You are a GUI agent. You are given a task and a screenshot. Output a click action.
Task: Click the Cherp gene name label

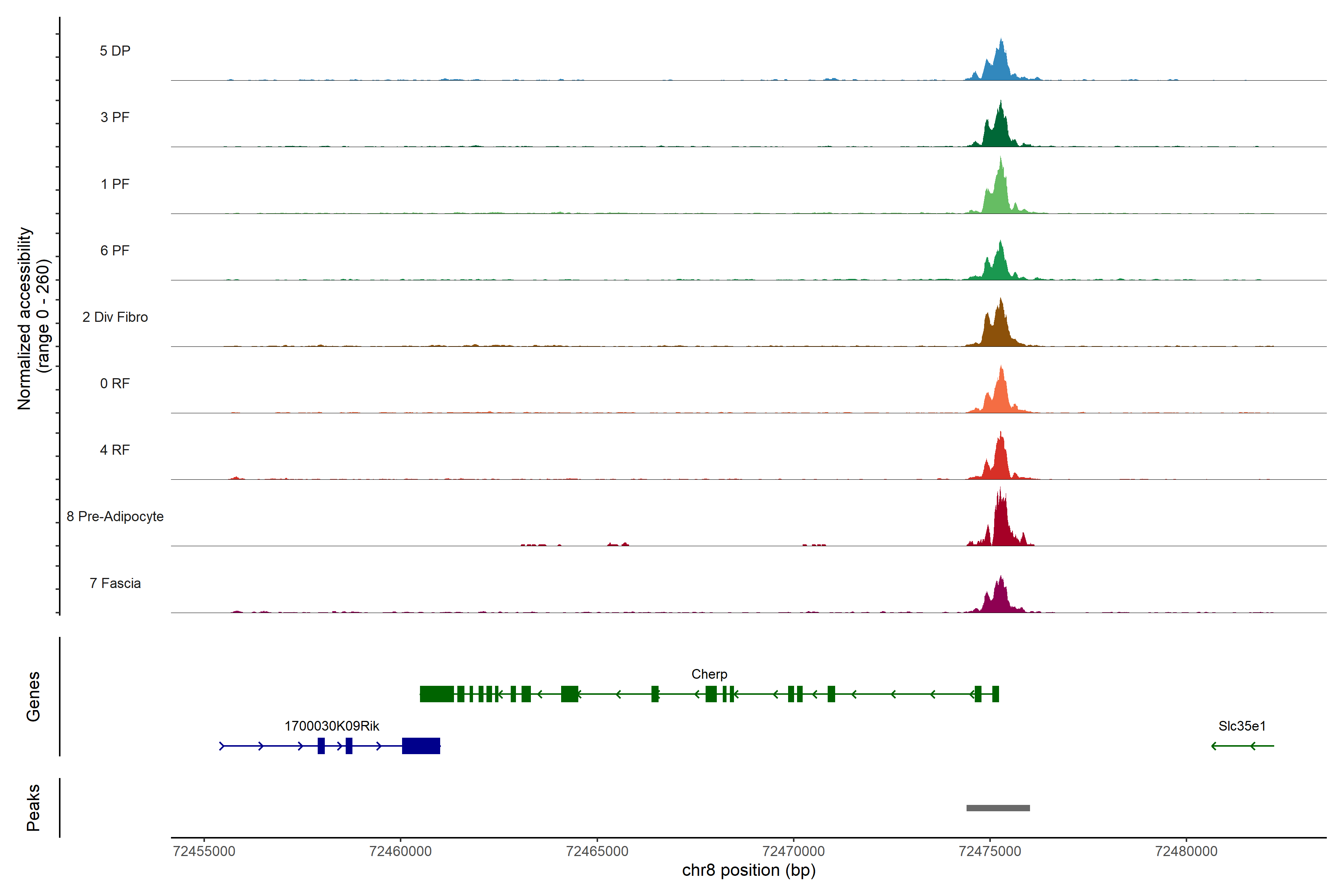click(x=709, y=674)
